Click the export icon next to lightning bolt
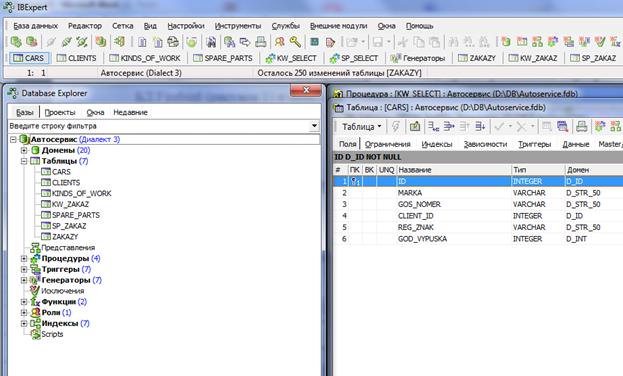 (415, 126)
